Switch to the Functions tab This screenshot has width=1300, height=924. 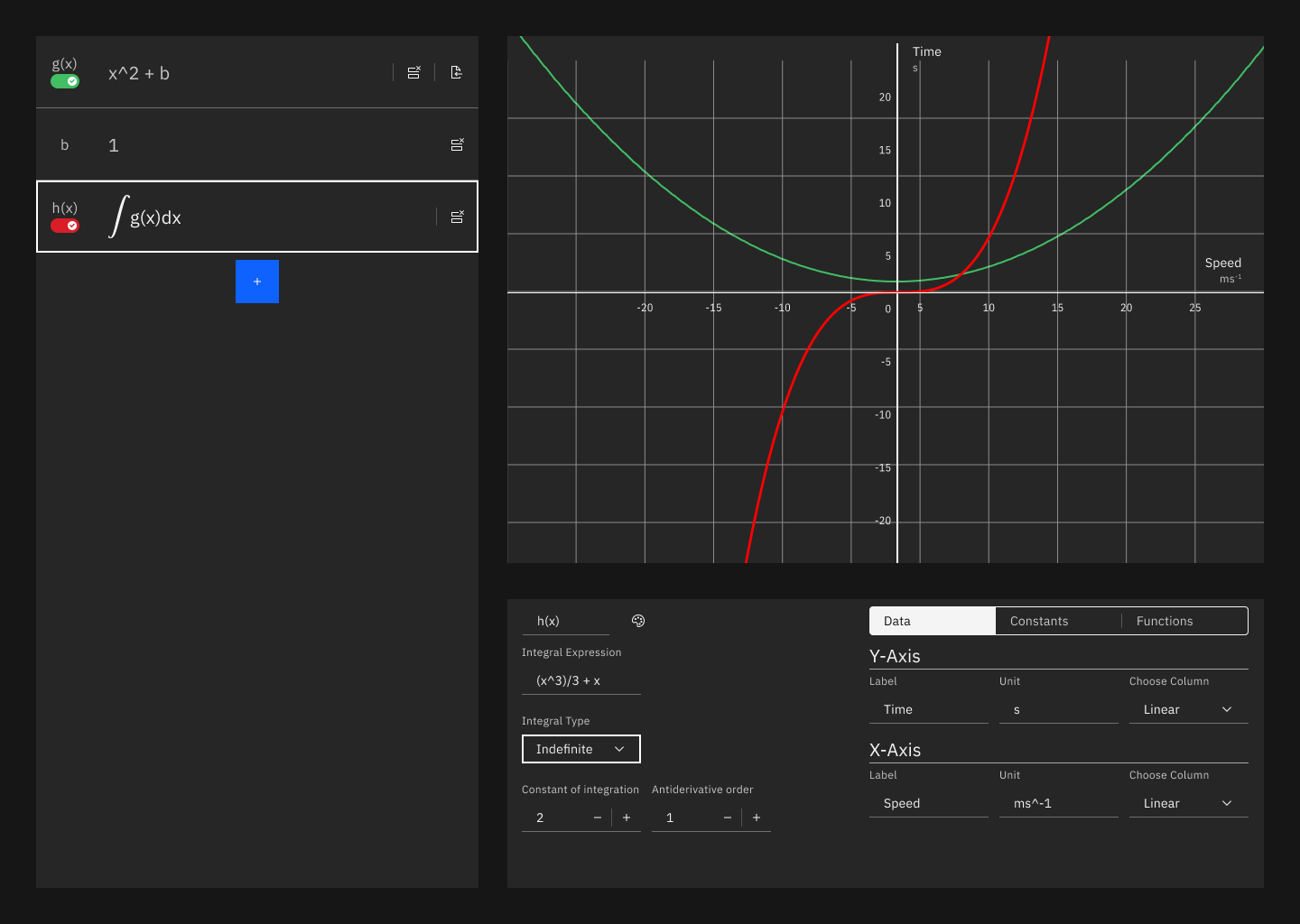1165,621
